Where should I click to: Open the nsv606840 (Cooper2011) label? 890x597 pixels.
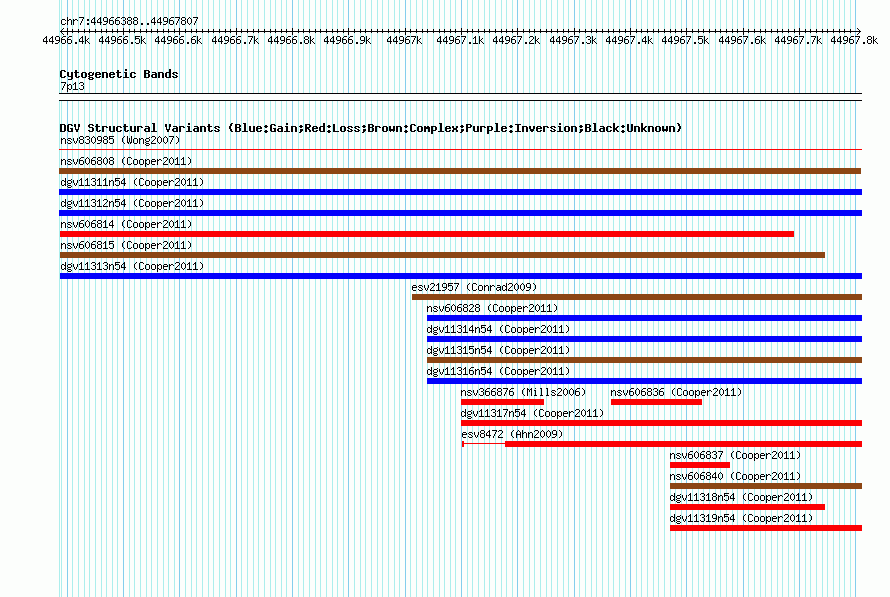point(735,476)
